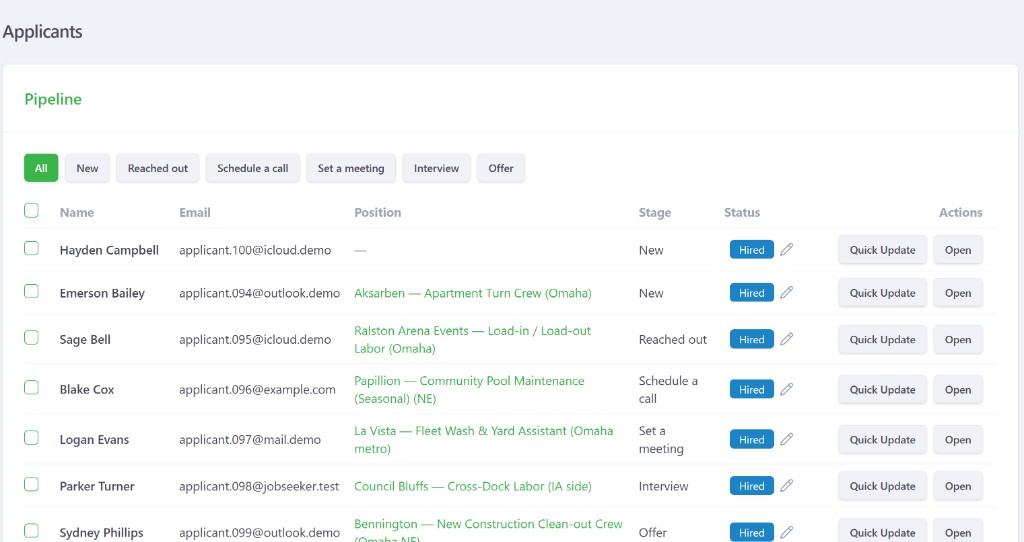Click the name Logan Evans
The image size is (1024, 542).
click(94, 440)
